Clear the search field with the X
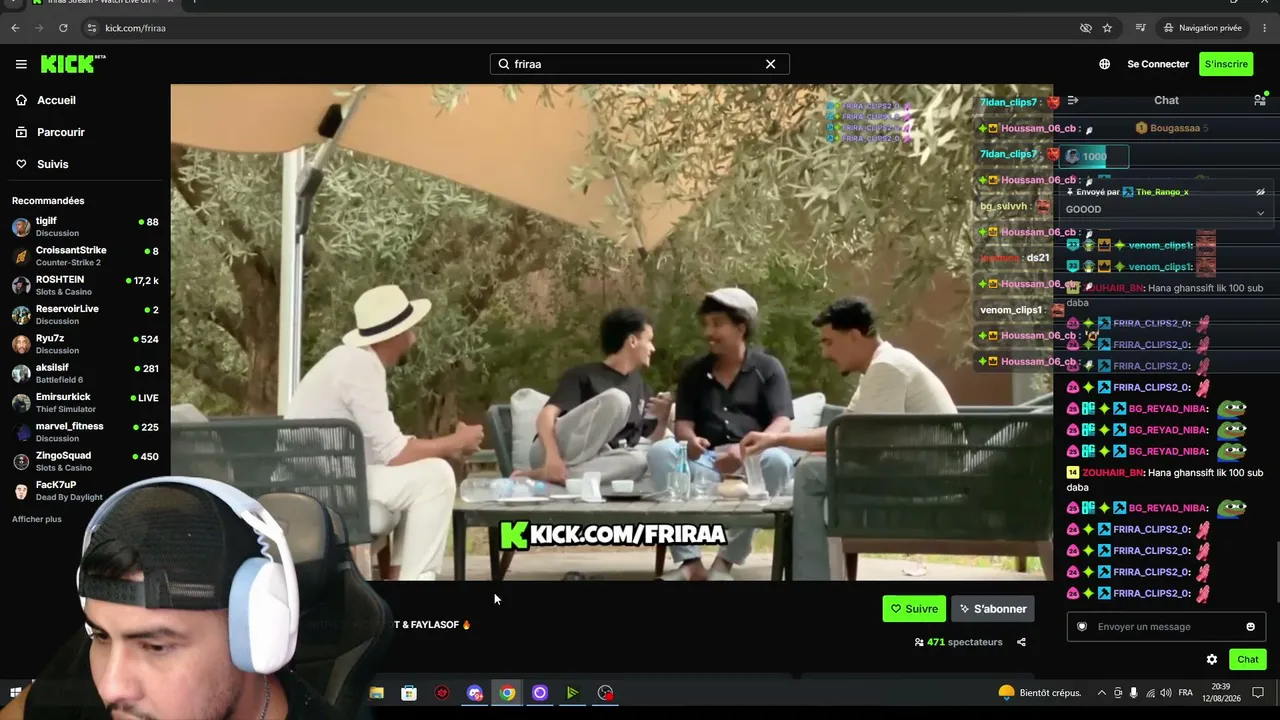 (770, 64)
